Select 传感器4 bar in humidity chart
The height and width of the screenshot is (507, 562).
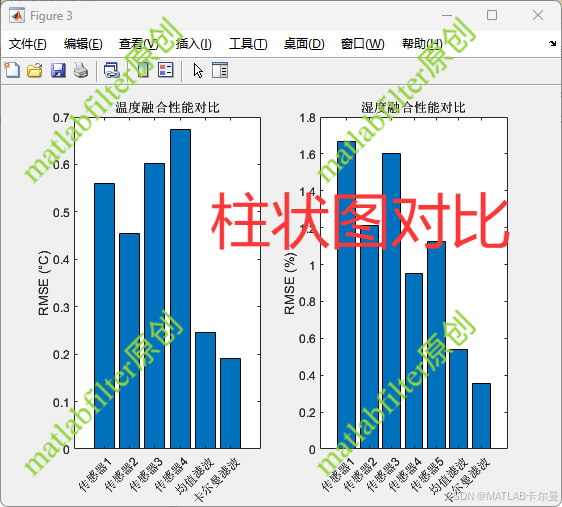click(x=414, y=361)
